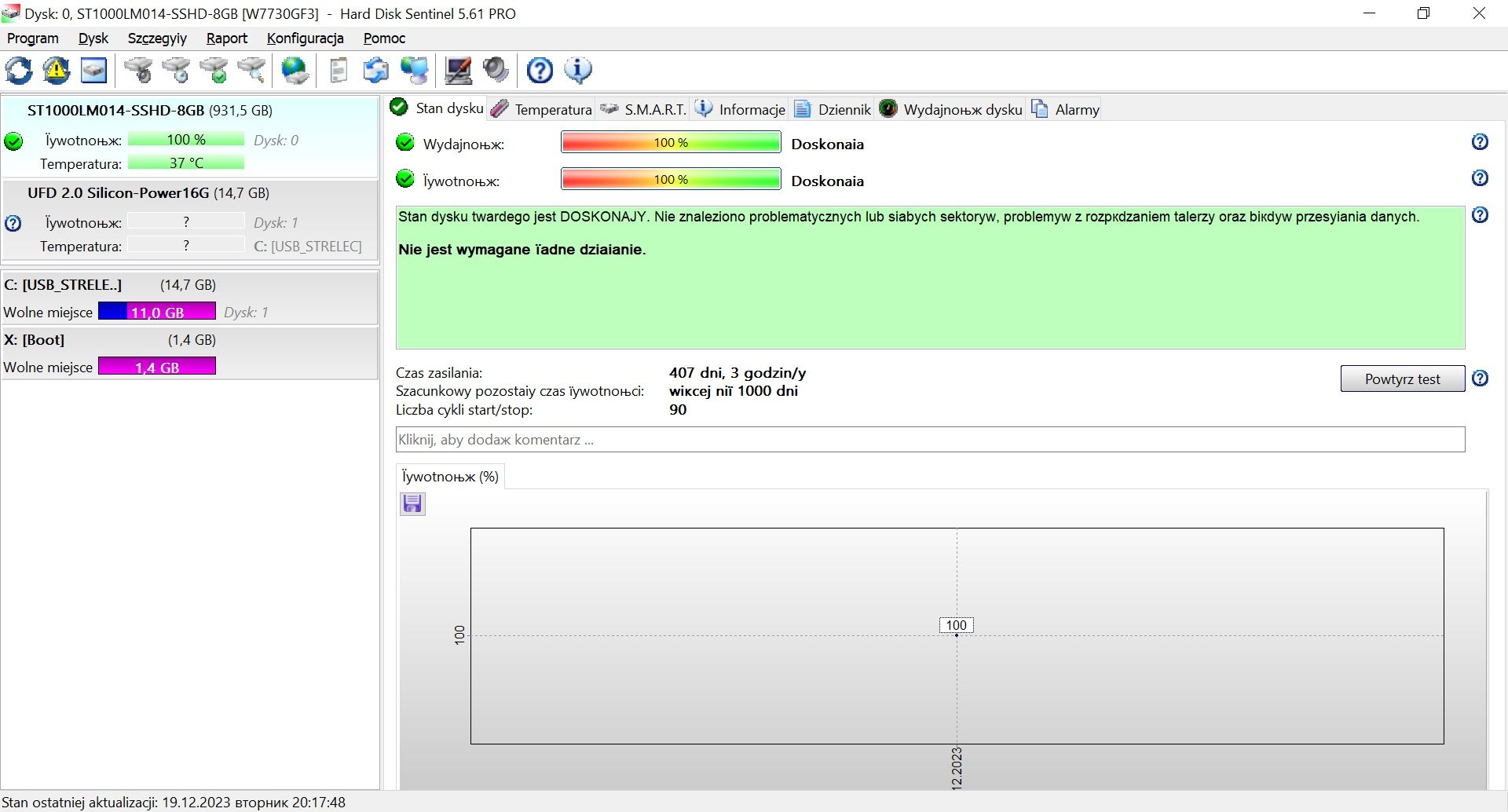Click the 1,4 GB free space bar

tap(157, 367)
